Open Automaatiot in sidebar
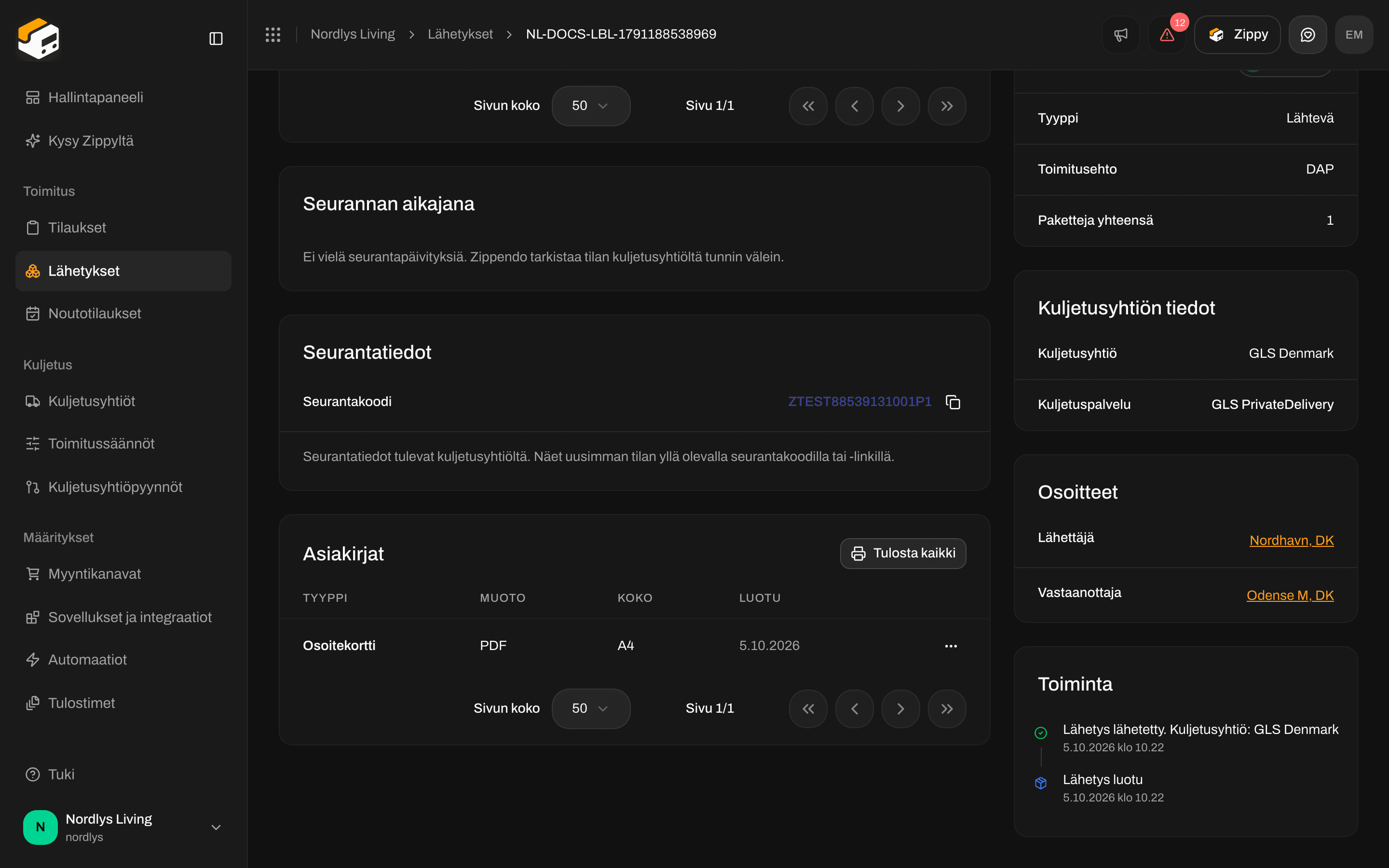The height and width of the screenshot is (868, 1389). coord(123,660)
